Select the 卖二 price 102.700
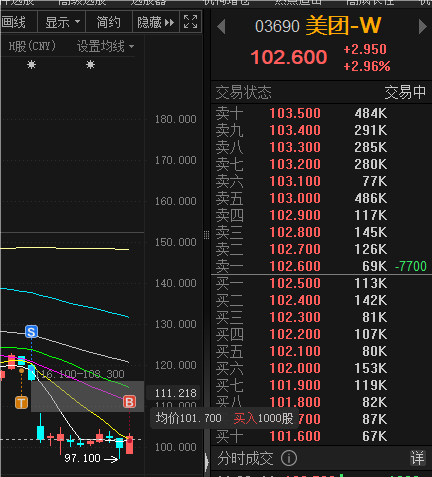 click(x=295, y=249)
